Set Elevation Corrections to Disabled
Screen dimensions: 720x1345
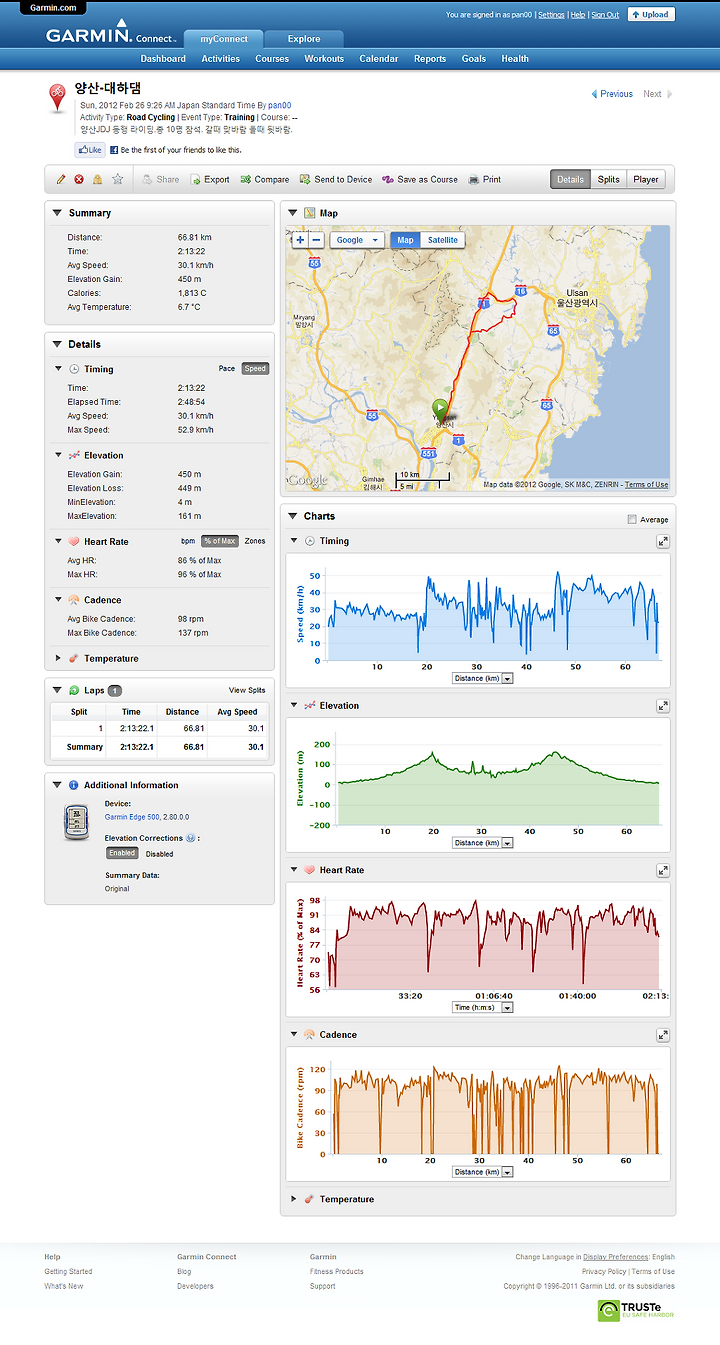(159, 854)
